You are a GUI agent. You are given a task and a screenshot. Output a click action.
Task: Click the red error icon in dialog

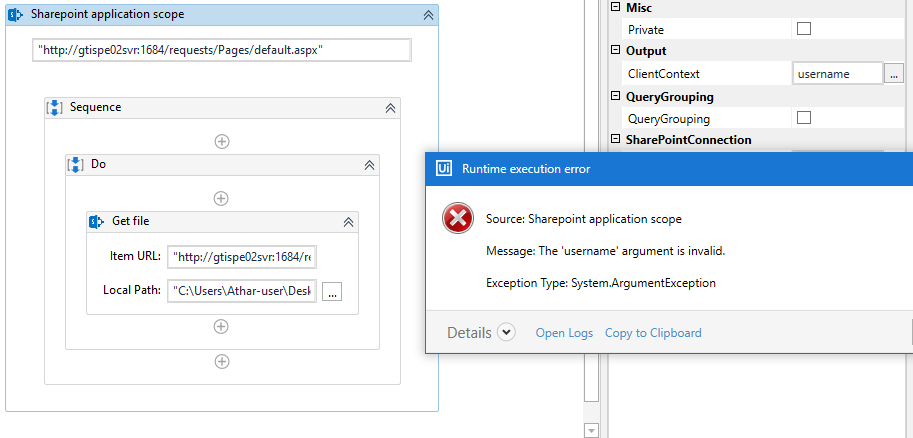pos(458,219)
